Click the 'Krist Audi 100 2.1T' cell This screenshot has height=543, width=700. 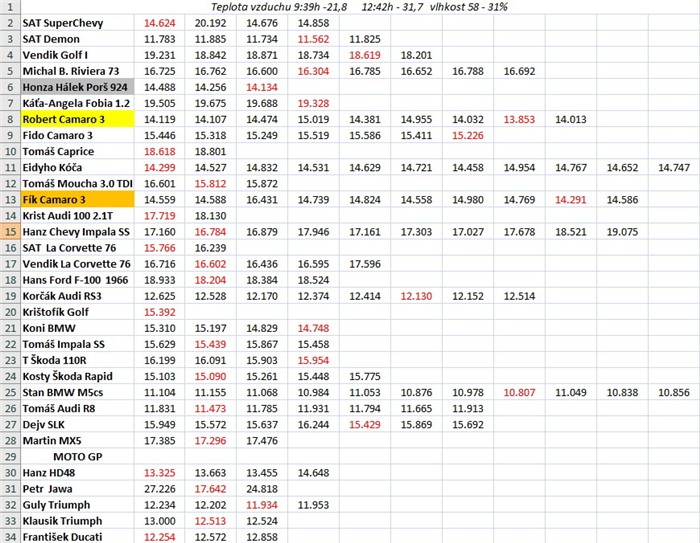[77, 216]
